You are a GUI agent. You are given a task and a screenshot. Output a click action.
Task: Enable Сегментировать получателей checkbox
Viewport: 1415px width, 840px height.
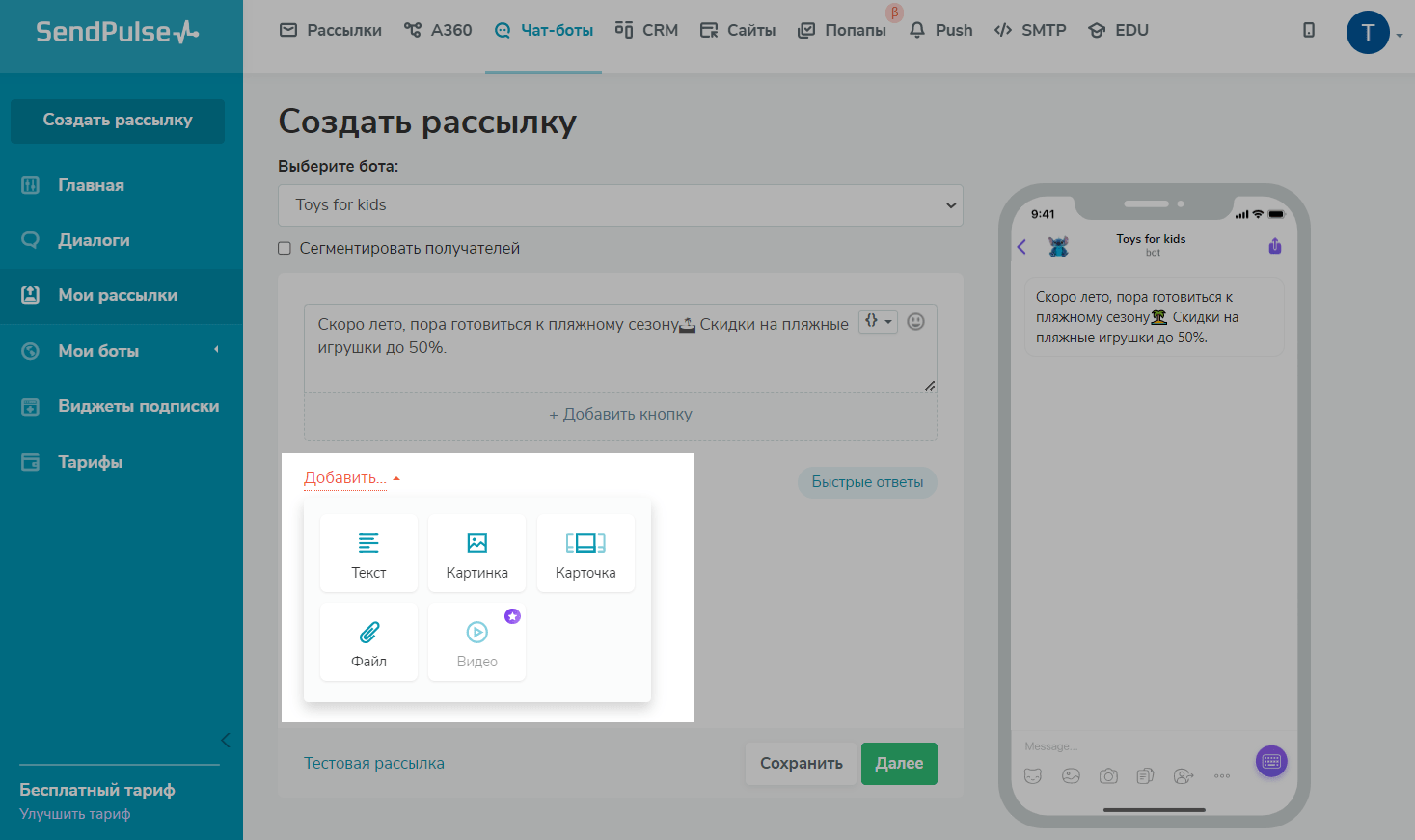(285, 249)
